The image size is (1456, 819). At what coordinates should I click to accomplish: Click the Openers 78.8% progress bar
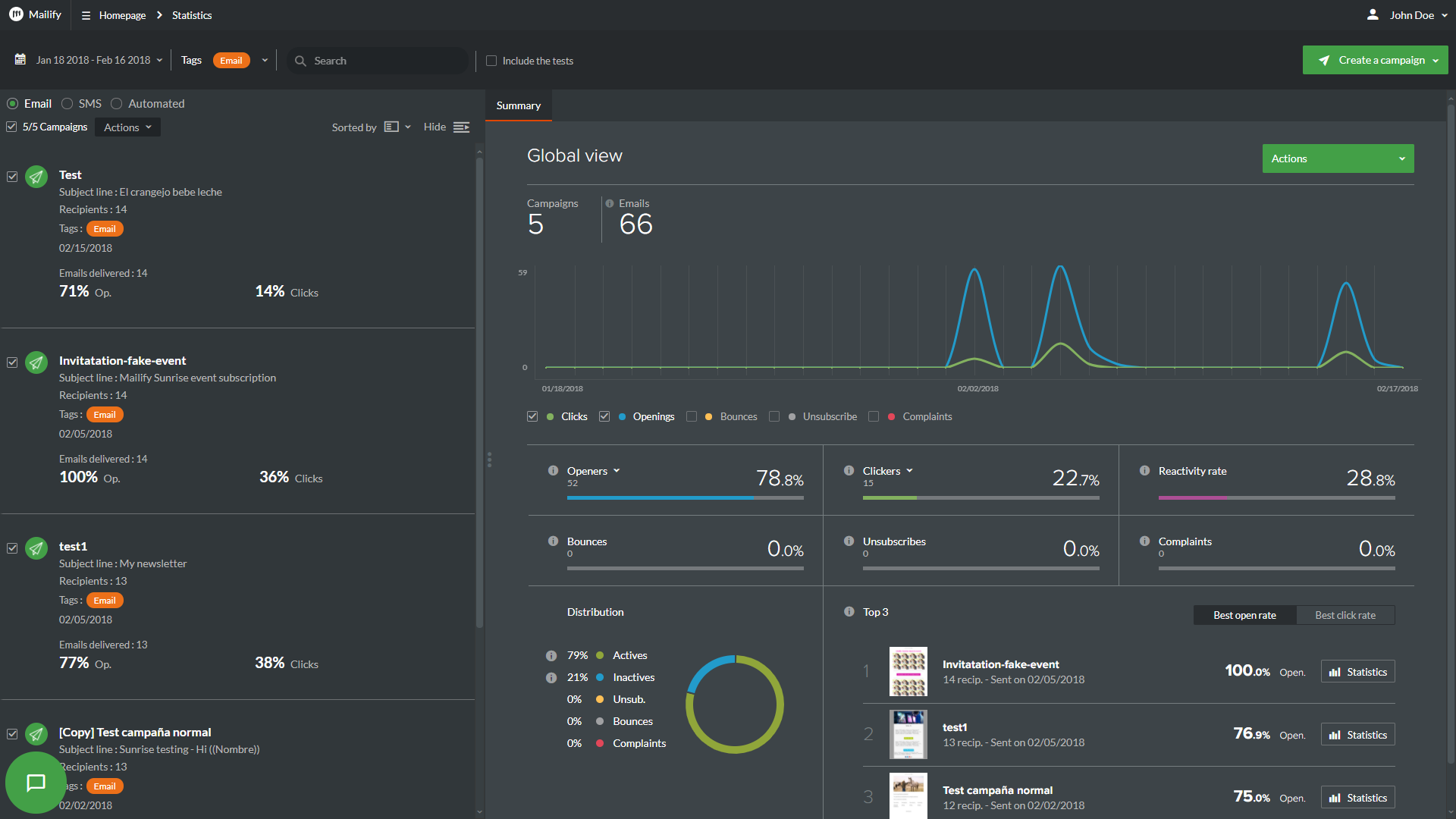point(685,497)
